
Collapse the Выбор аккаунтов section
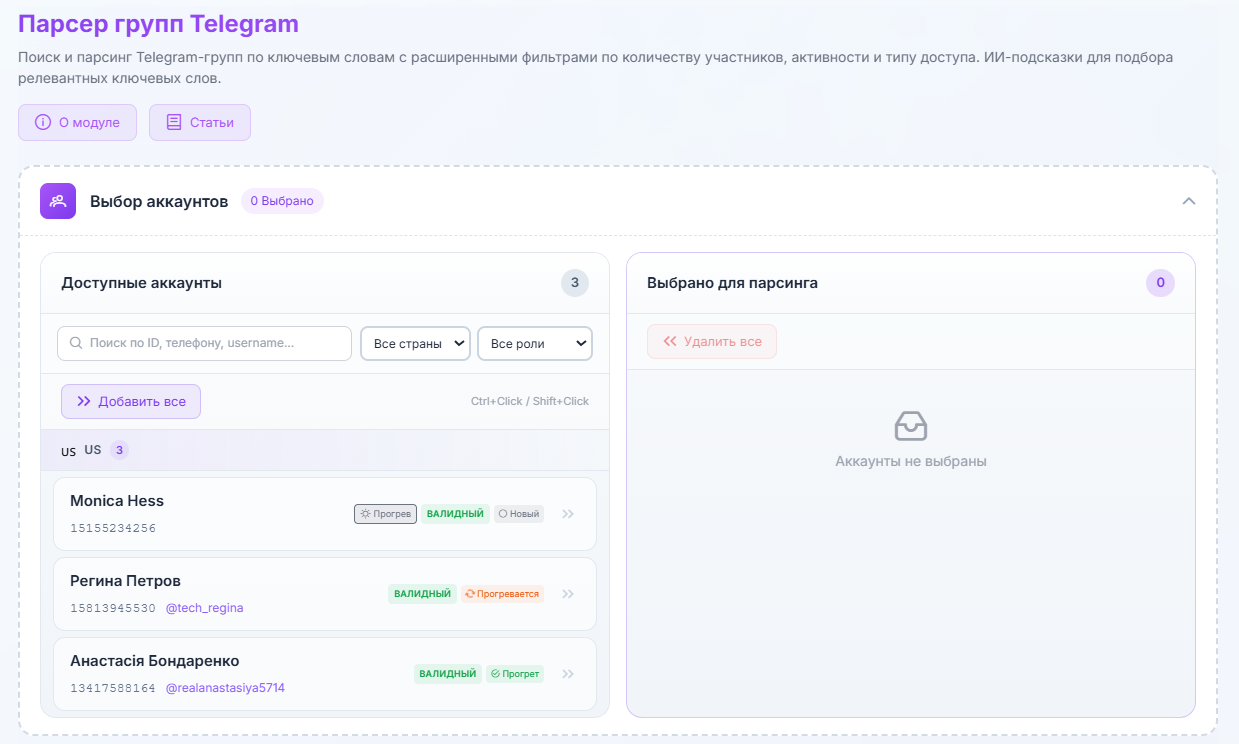(x=1188, y=201)
